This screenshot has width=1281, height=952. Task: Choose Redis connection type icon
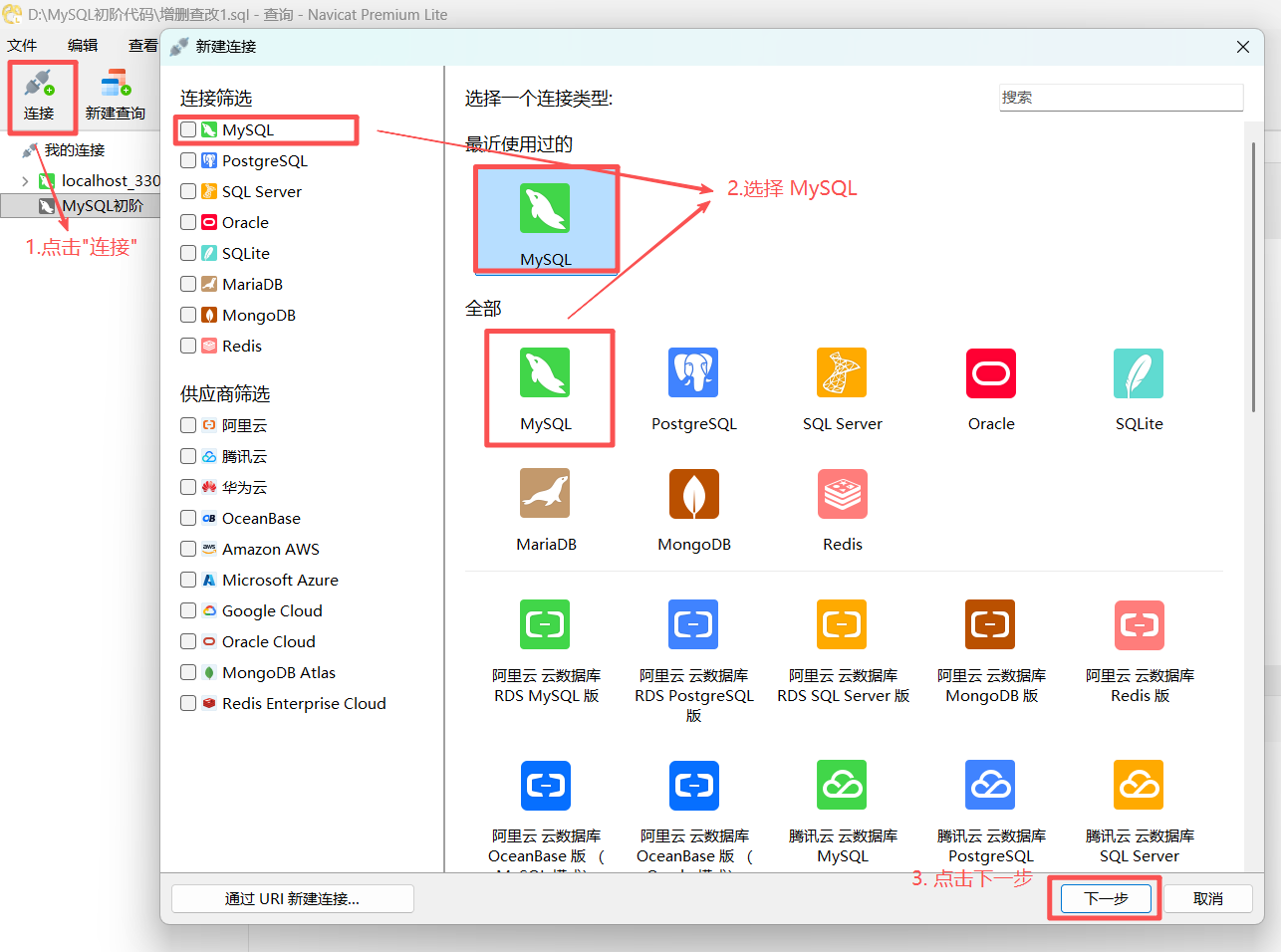842,493
